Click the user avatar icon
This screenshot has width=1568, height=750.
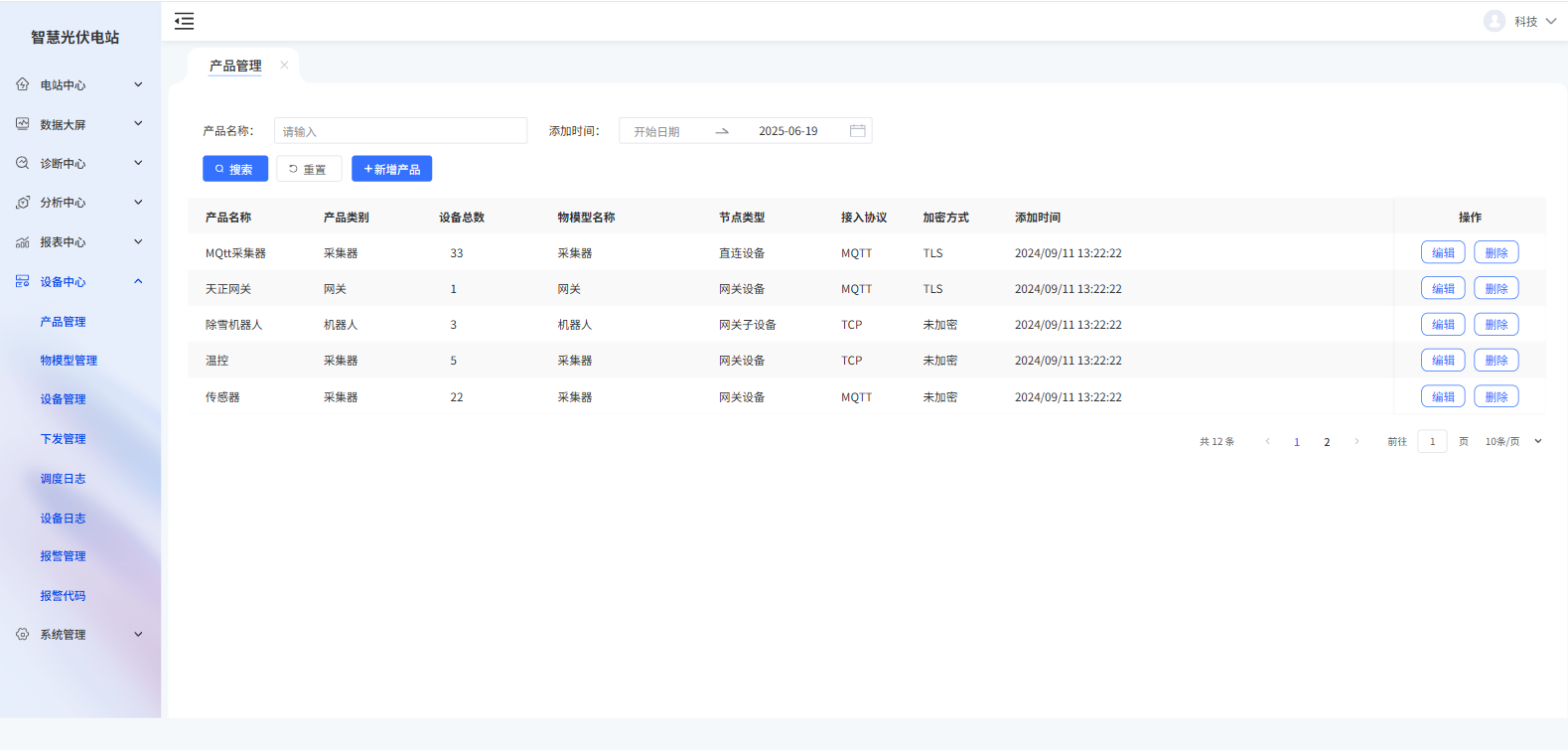pos(1494,21)
